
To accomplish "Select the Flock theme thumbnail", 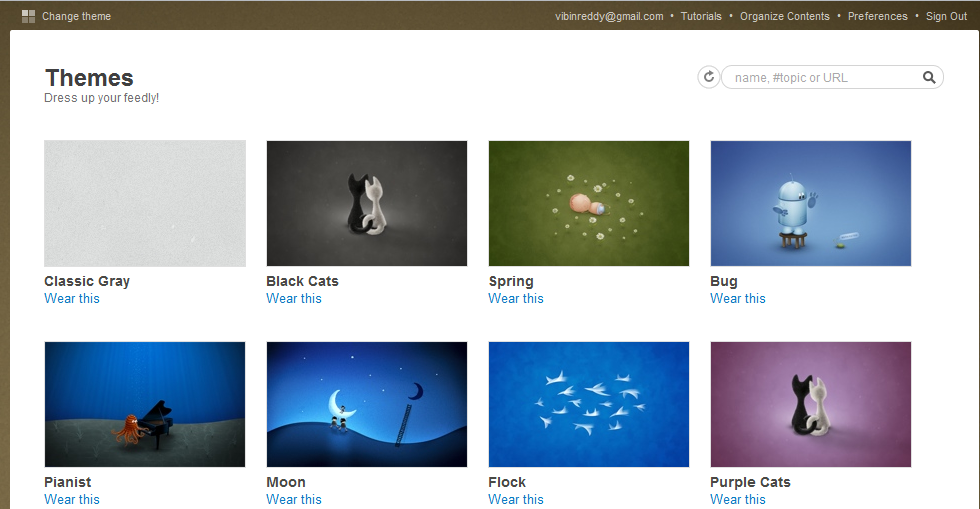I will pos(589,404).
